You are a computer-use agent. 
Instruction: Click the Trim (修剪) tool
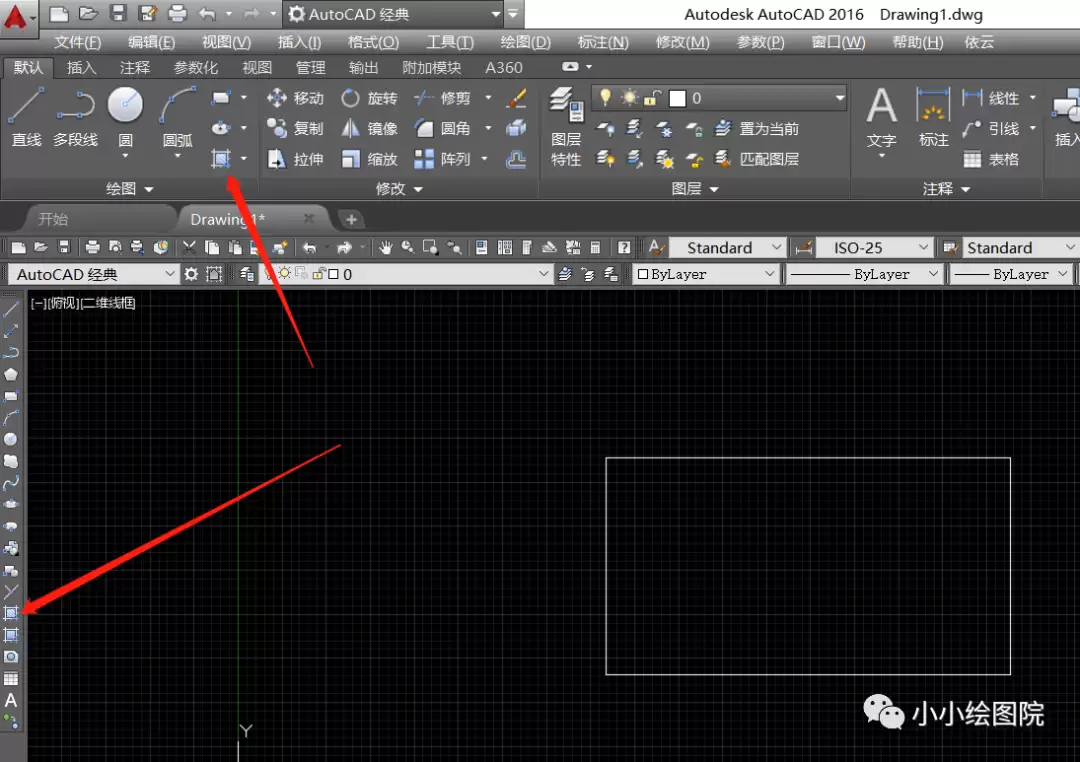click(442, 99)
